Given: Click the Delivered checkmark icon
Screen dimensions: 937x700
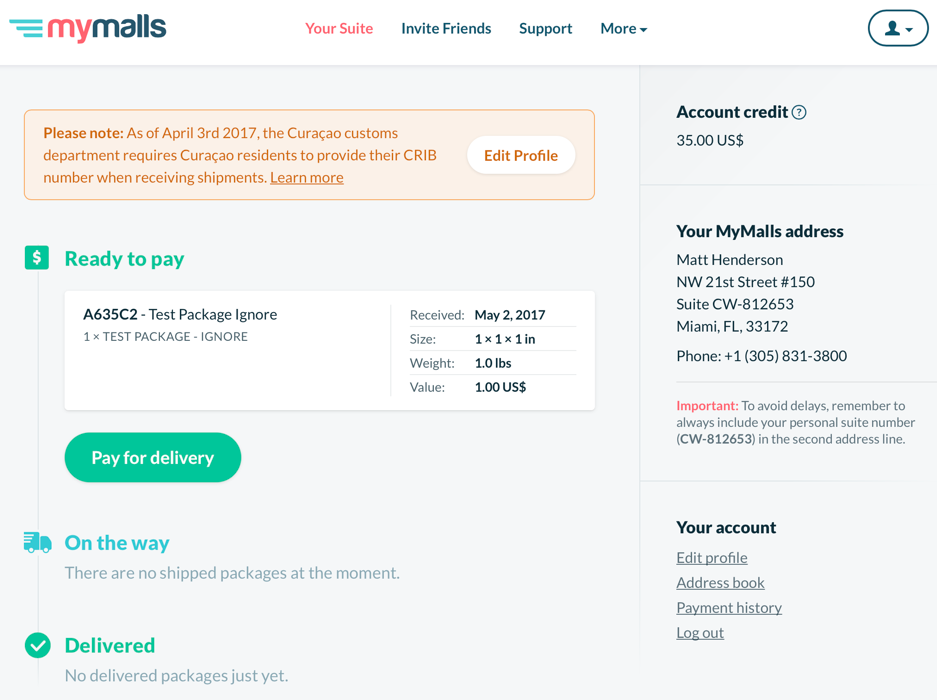Looking at the screenshot, I should click(x=38, y=645).
